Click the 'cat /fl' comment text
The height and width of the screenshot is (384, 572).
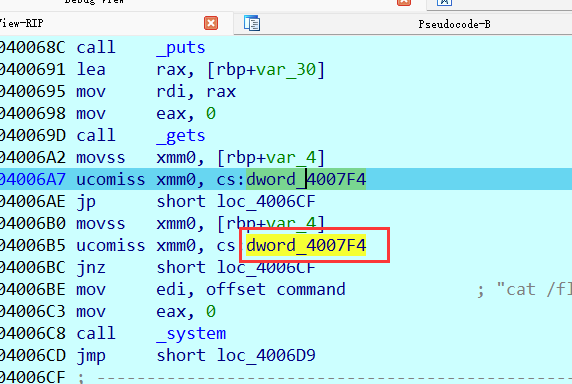coord(533,289)
